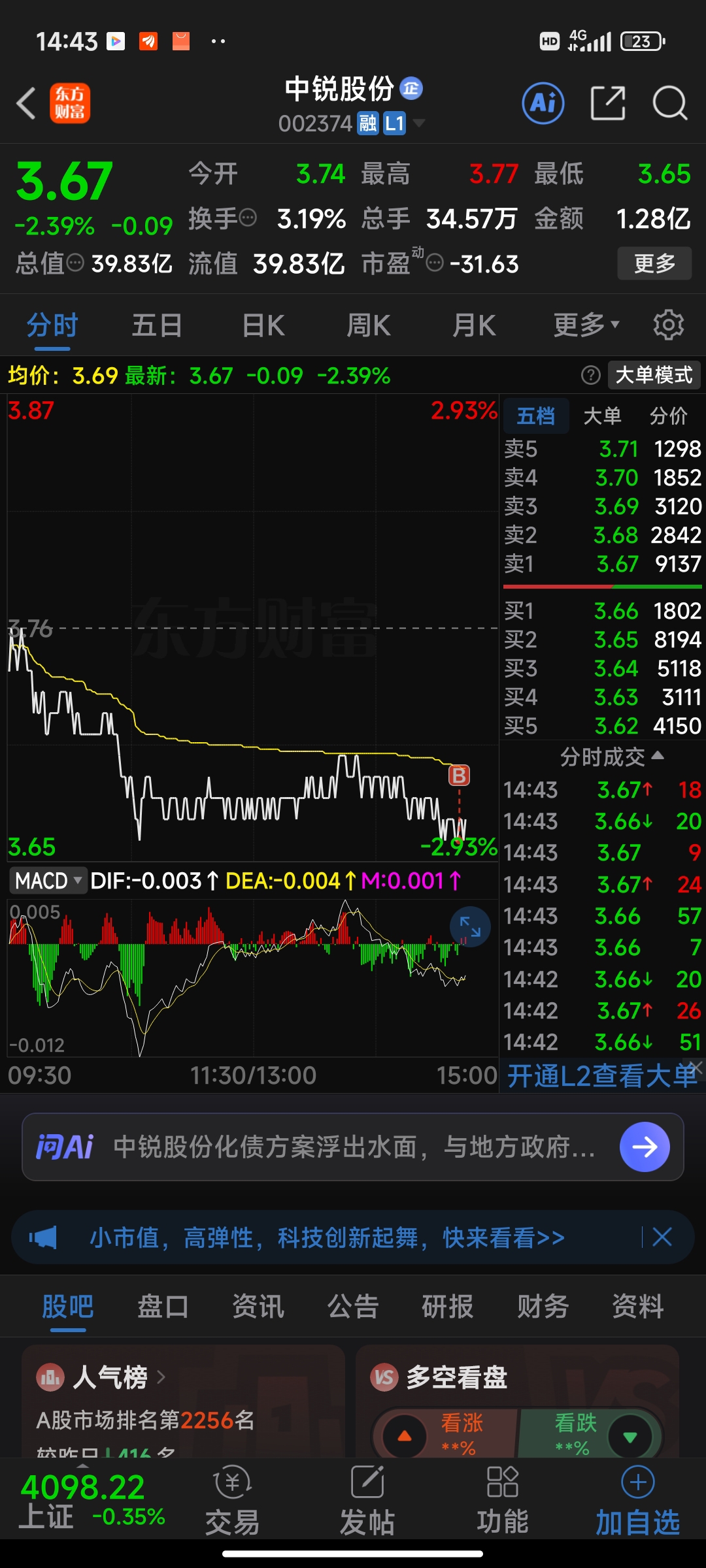Tap the help question mark icon
This screenshot has height=1568, width=706.
click(x=591, y=375)
